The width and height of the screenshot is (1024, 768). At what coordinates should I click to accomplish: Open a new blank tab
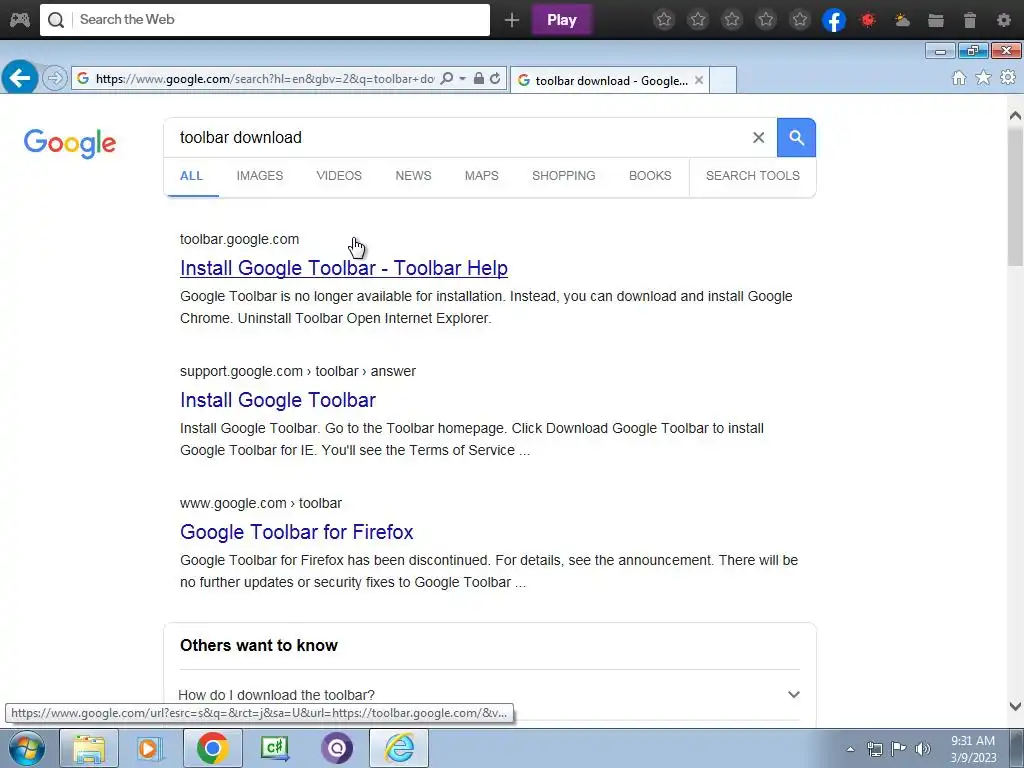(723, 80)
